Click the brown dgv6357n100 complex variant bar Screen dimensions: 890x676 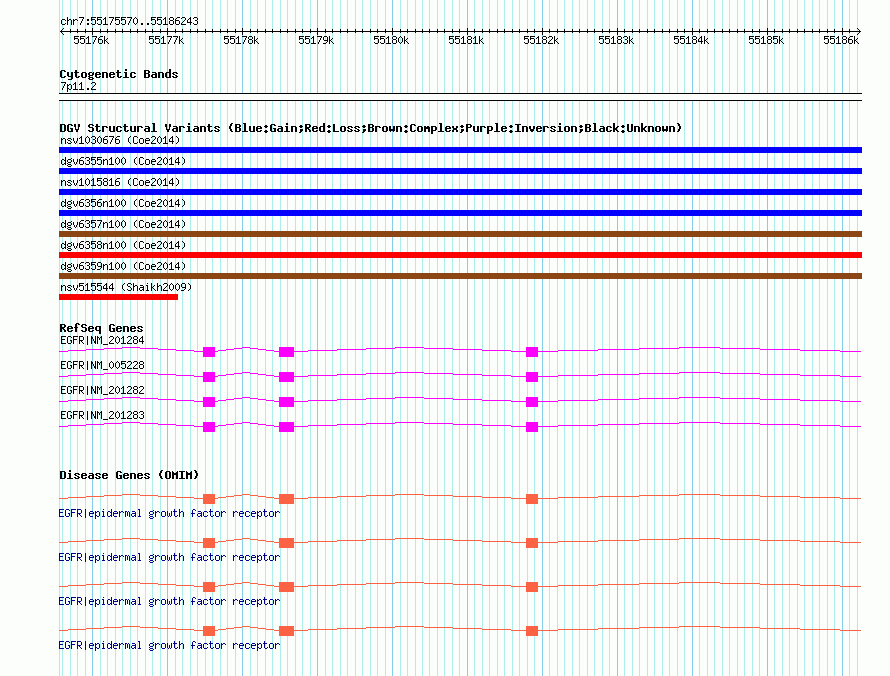point(460,234)
